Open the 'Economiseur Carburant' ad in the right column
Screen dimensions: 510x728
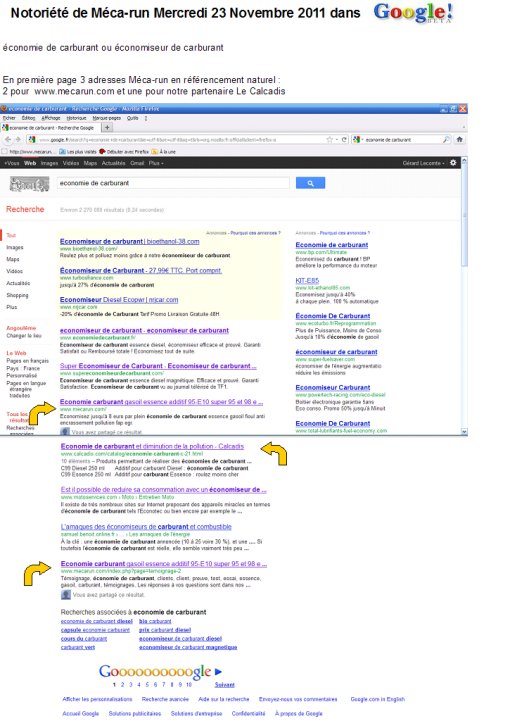click(333, 388)
